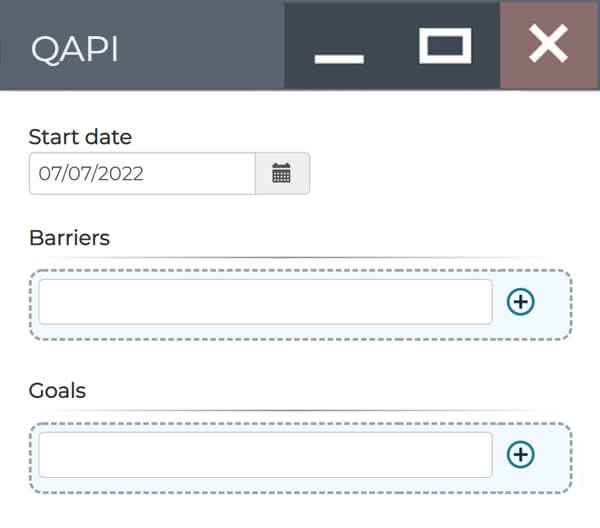
Task: Click the Goals dashed box right of plus
Action: click(555, 455)
